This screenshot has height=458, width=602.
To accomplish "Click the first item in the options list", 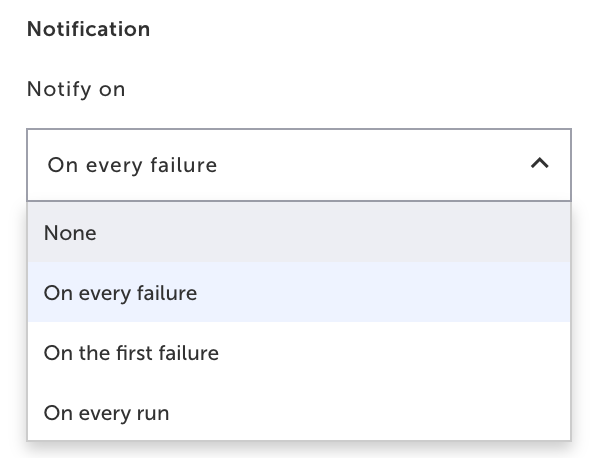I will point(70,233).
